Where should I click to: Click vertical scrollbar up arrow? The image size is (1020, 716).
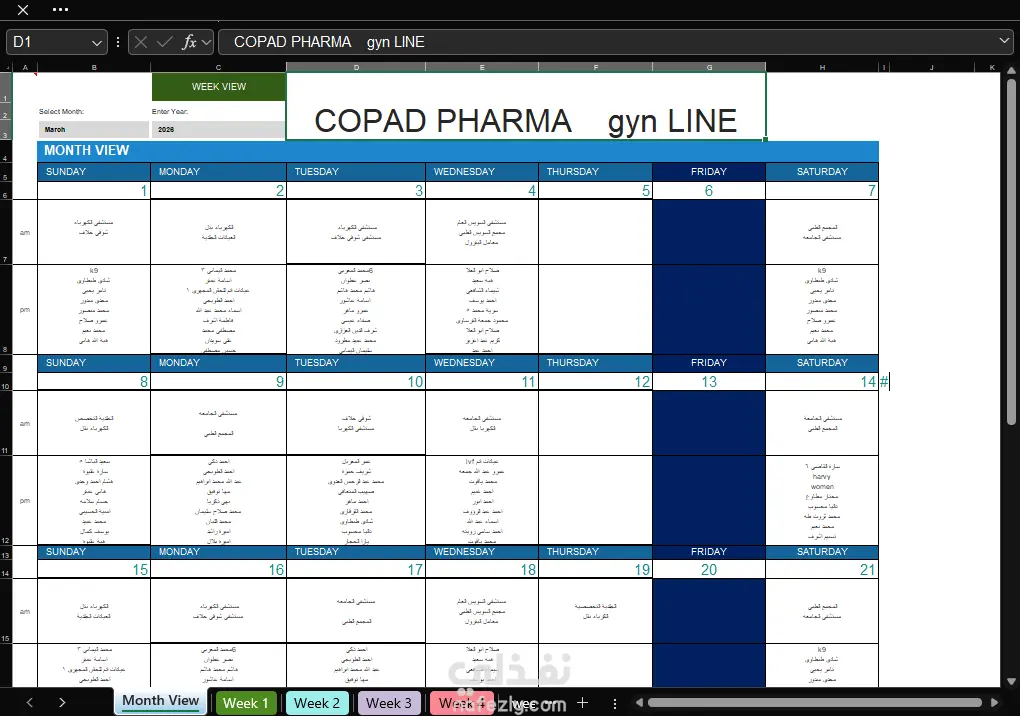coord(1011,70)
